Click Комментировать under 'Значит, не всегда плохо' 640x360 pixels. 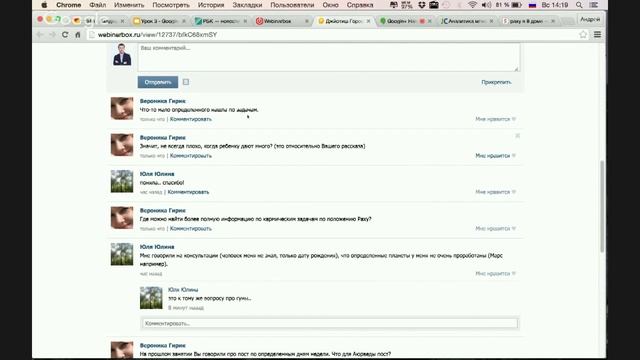(191, 156)
